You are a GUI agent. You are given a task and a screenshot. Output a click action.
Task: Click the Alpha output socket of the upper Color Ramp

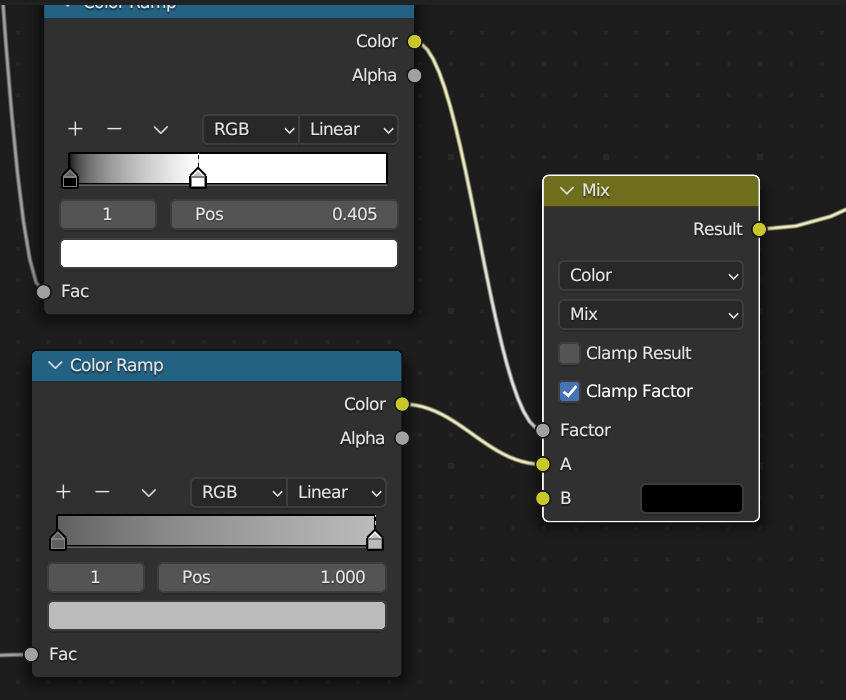coord(414,76)
